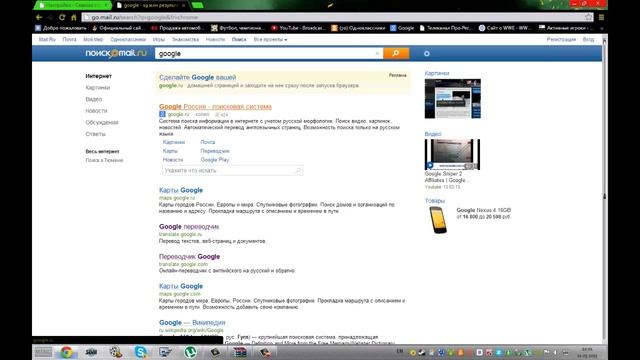640x360 pixels.
Task: Open Карты Google result for maps.google.com
Action: click(x=181, y=286)
